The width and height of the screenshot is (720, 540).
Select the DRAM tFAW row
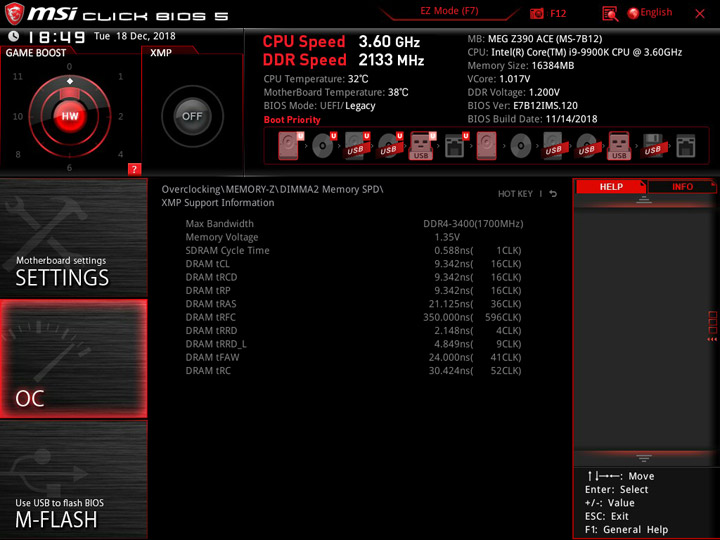pyautogui.click(x=354, y=357)
